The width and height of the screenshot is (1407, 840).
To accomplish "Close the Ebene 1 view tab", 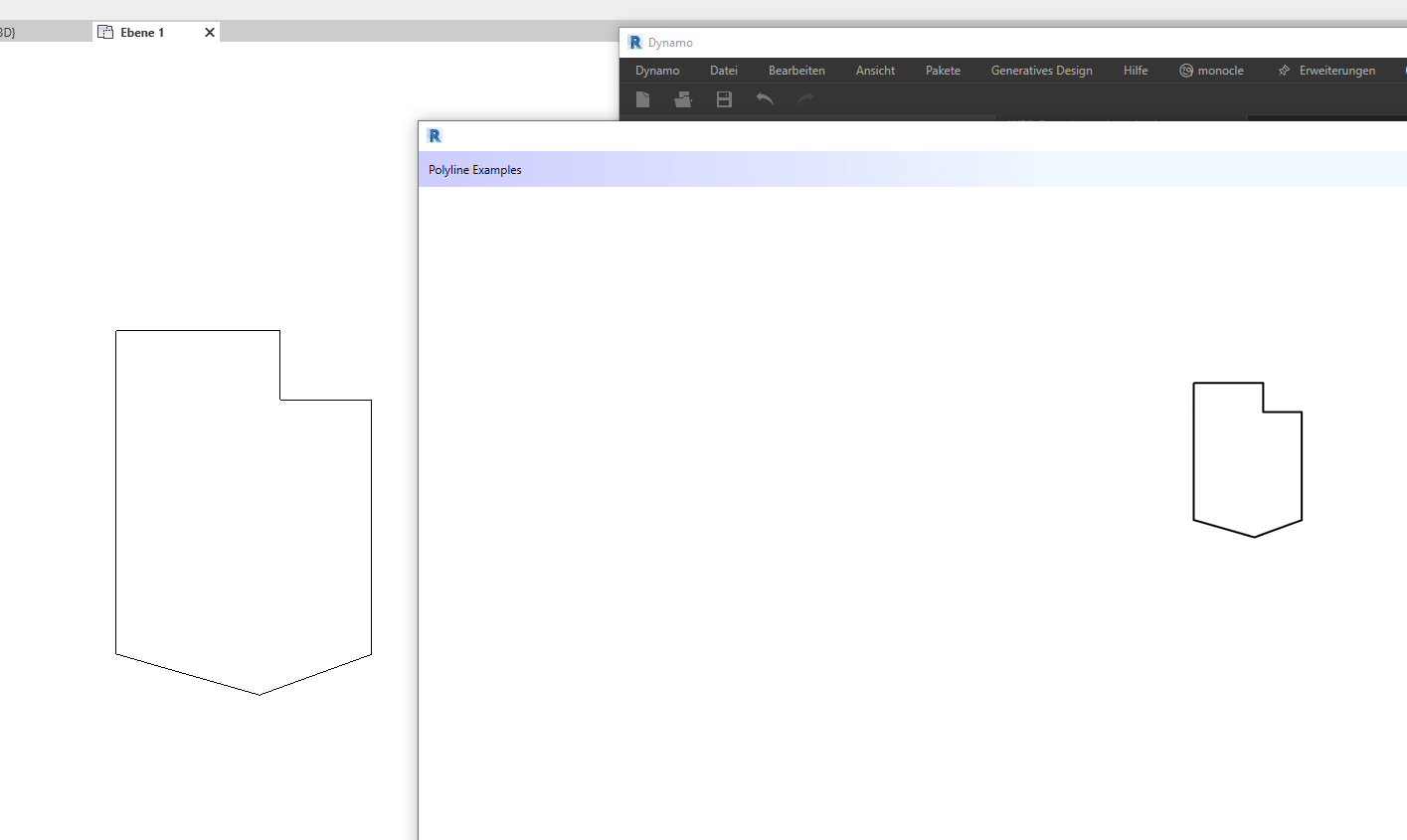I will click(209, 31).
